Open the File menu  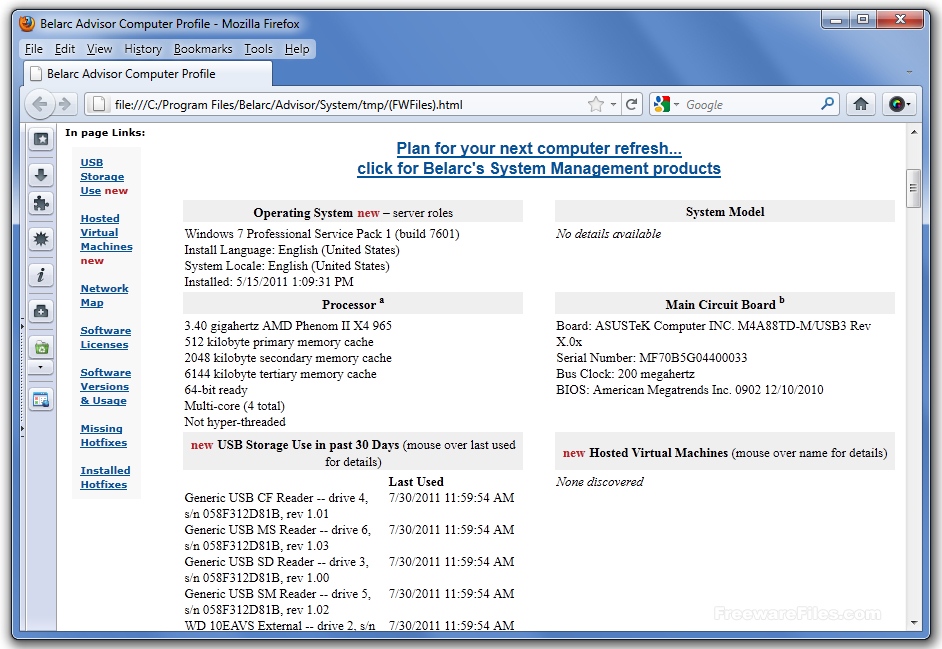point(34,49)
